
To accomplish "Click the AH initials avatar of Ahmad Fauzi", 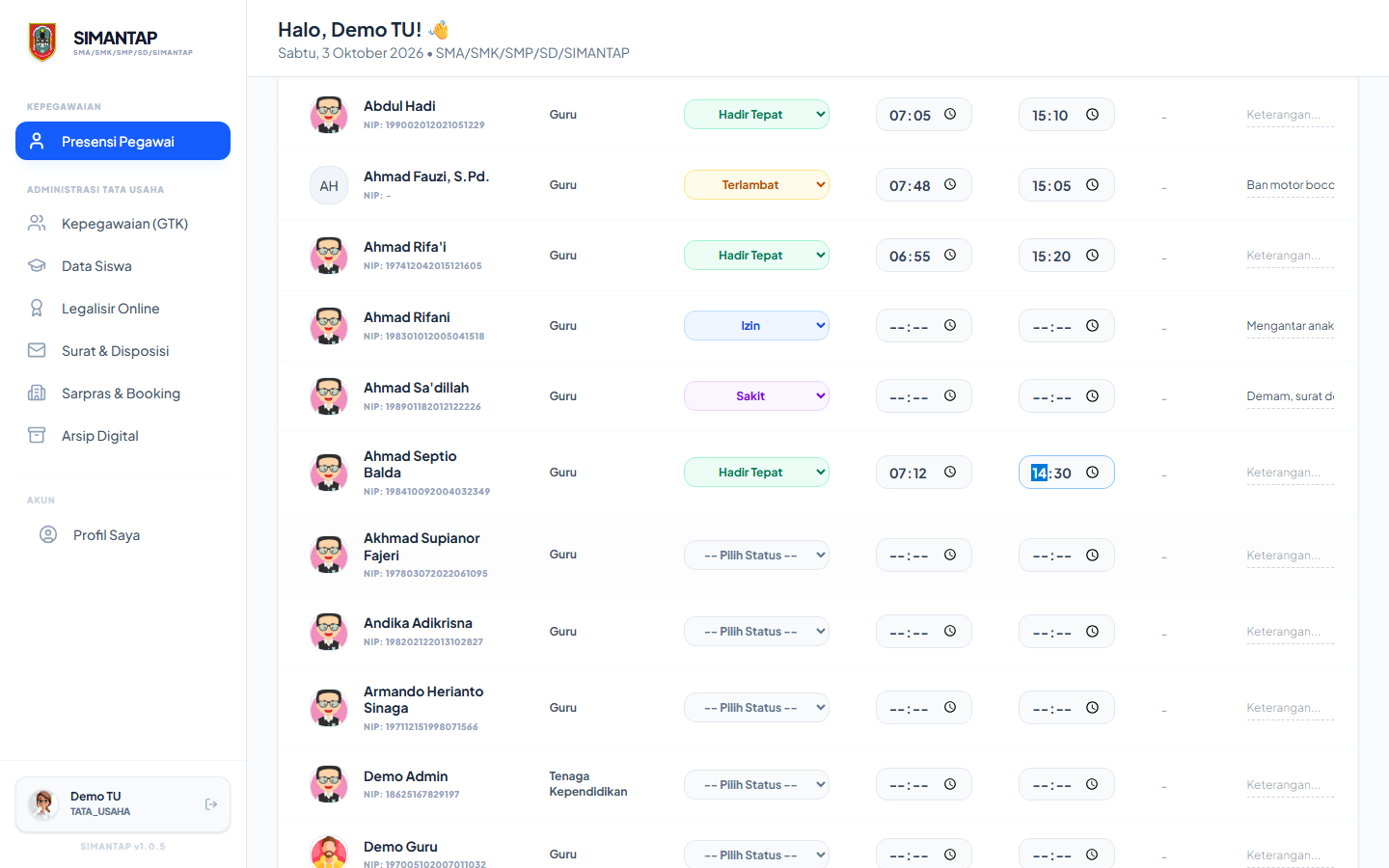I will (329, 185).
